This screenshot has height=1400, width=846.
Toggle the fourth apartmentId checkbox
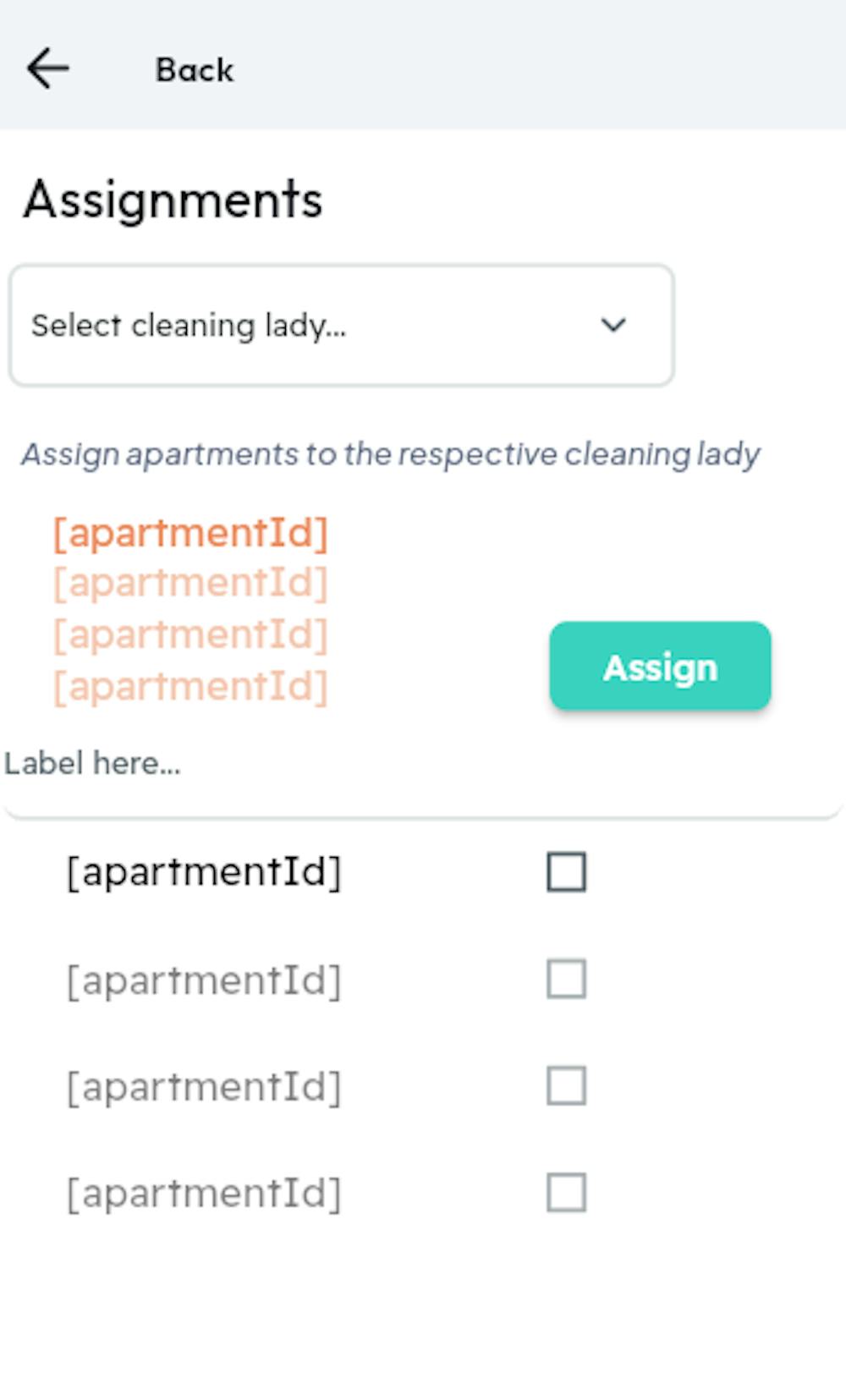[566, 1193]
